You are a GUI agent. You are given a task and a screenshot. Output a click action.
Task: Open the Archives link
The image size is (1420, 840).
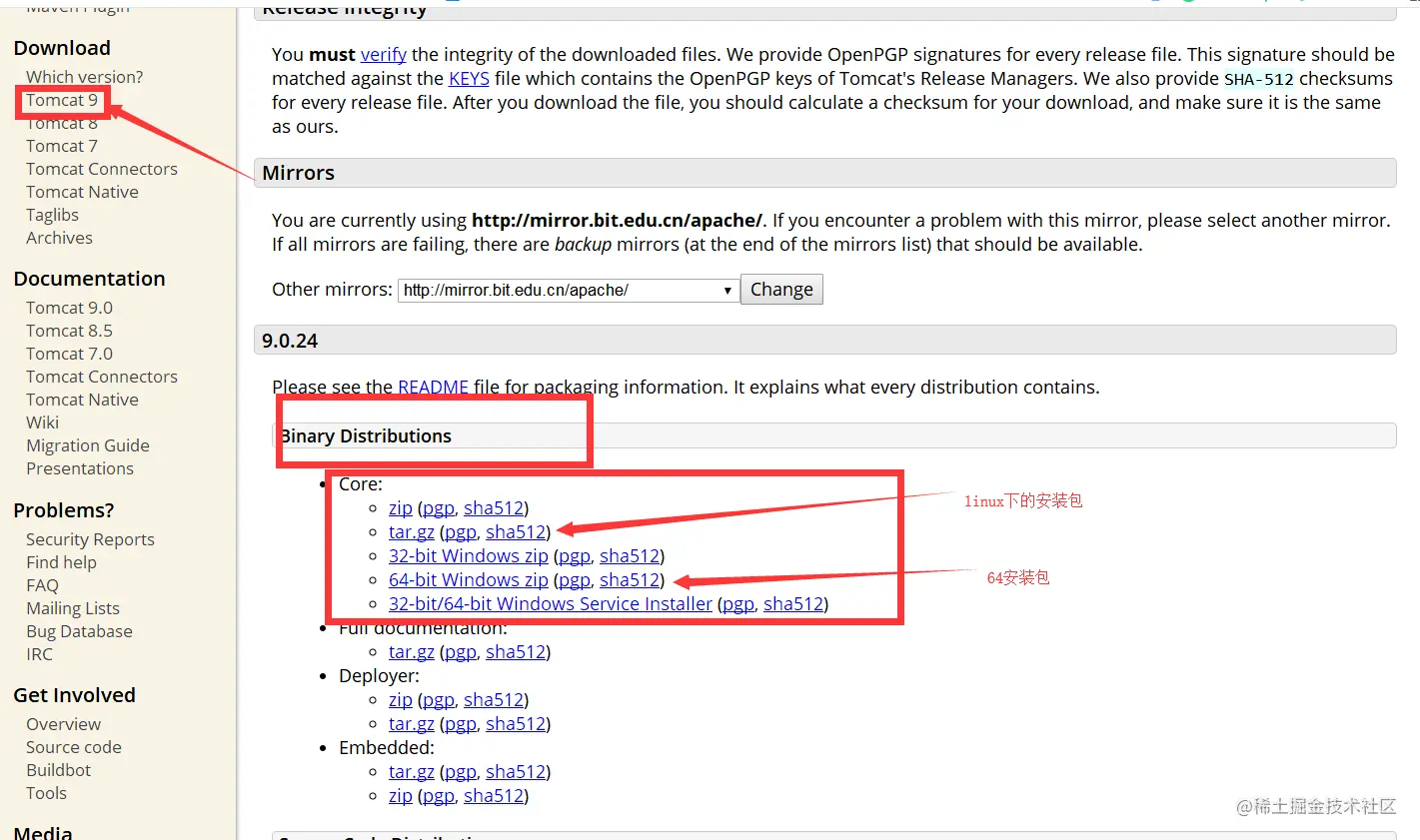(59, 238)
